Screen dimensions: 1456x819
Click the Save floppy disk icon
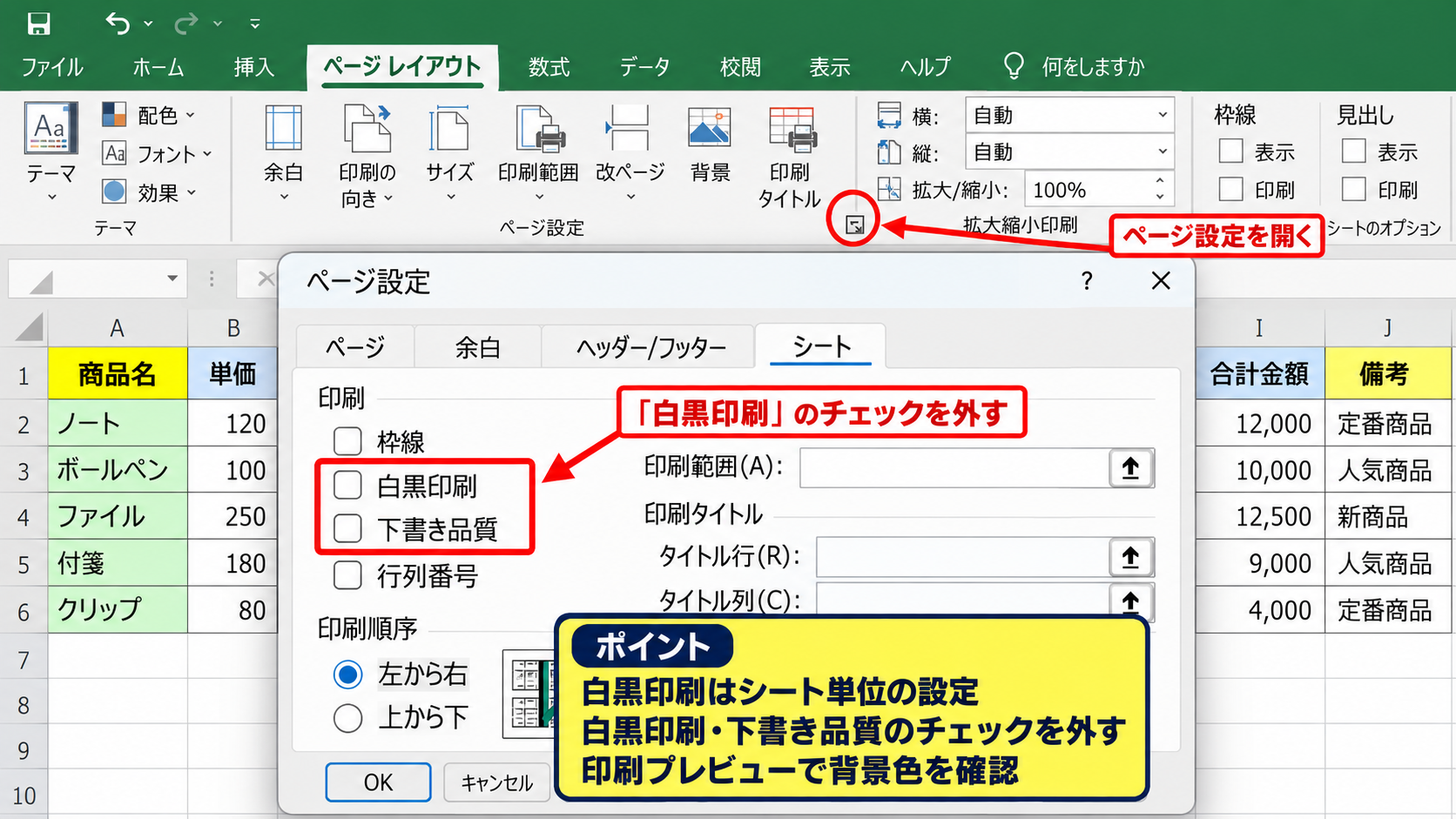coord(38,23)
